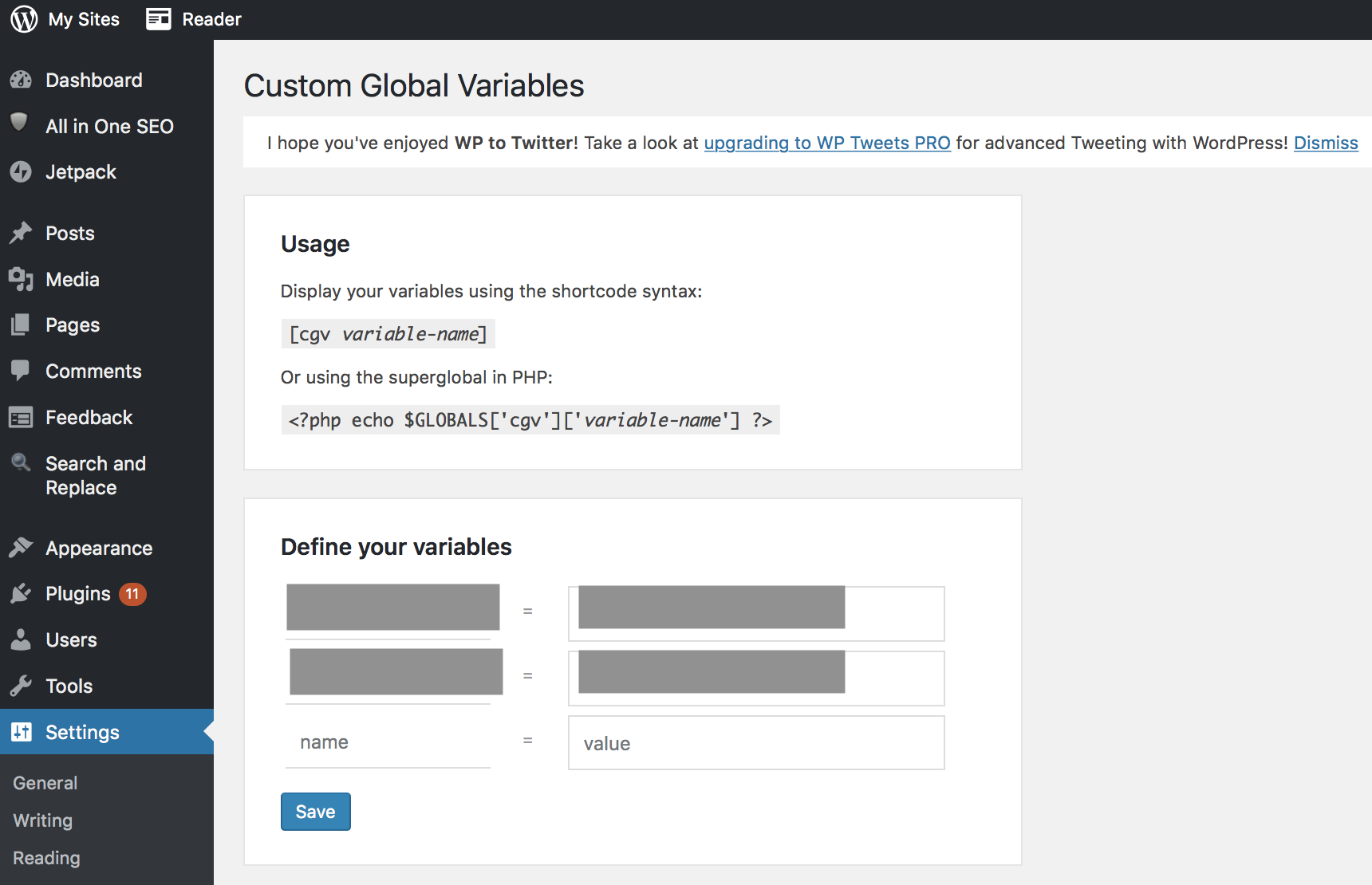This screenshot has width=1372, height=885.
Task: Select the first variable value field
Action: (756, 614)
